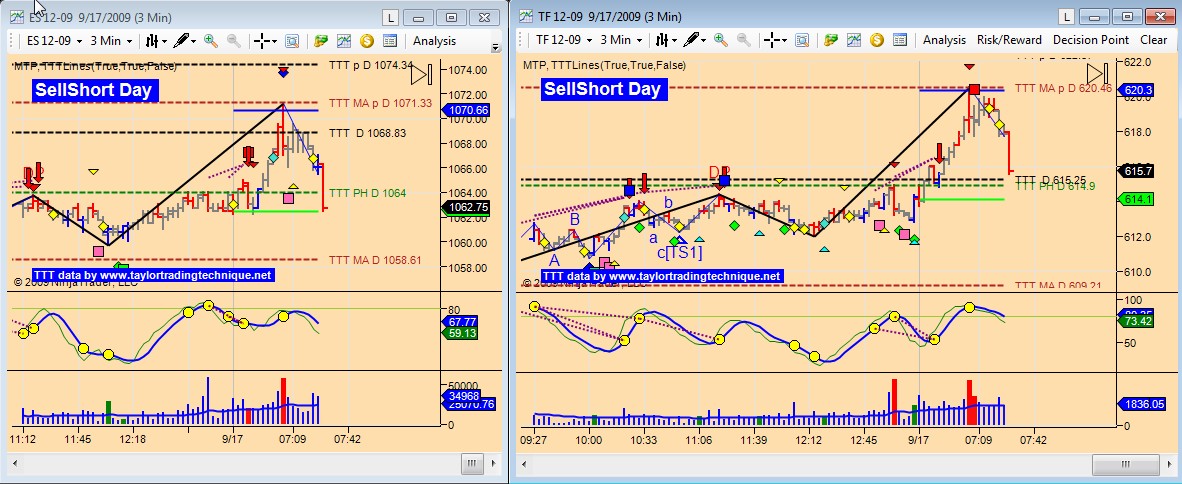Minimize the TF 12-09 chart window
1182x484 pixels.
coord(1095,17)
